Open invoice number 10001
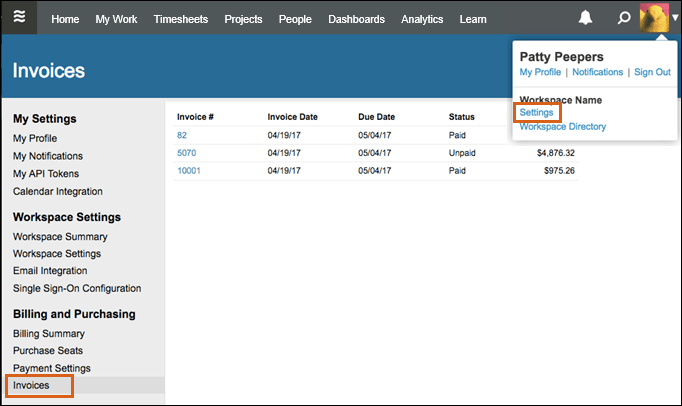This screenshot has height=406, width=682. click(x=190, y=171)
